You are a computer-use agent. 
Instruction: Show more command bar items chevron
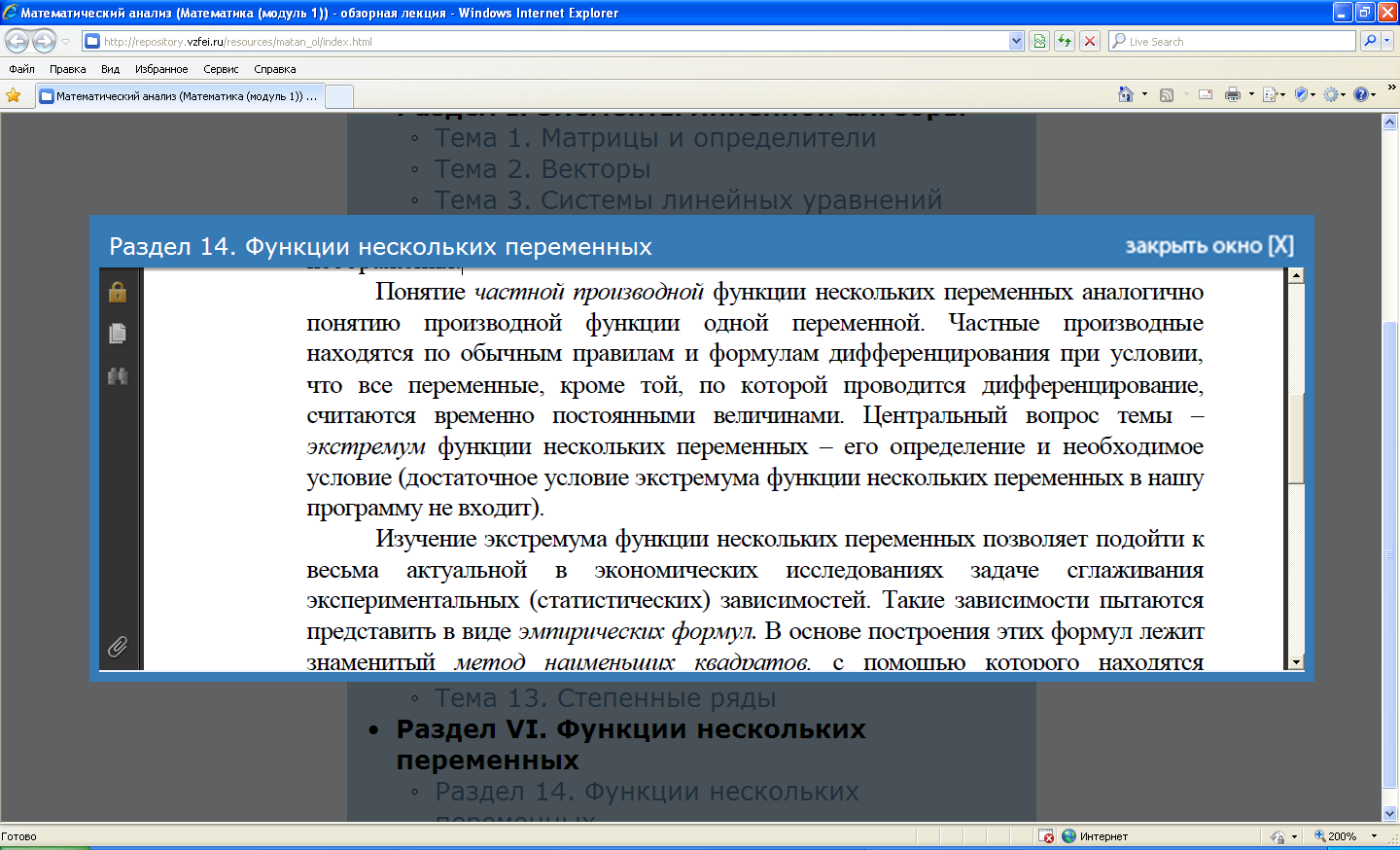click(1391, 89)
